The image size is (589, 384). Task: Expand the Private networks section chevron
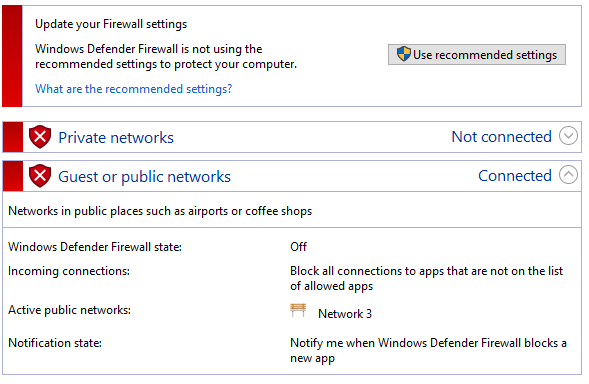pos(568,136)
